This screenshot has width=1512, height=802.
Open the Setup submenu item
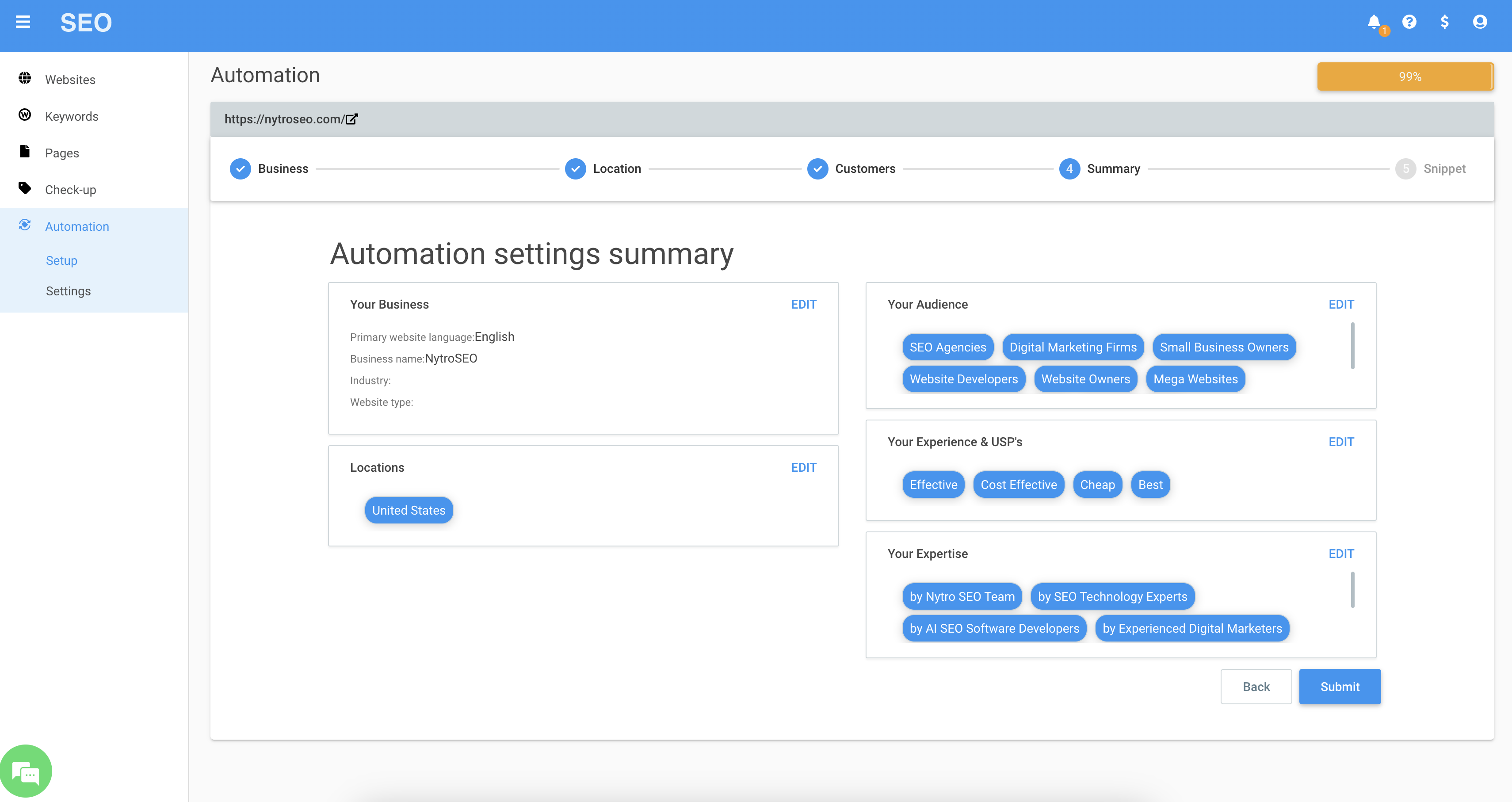pyautogui.click(x=61, y=261)
